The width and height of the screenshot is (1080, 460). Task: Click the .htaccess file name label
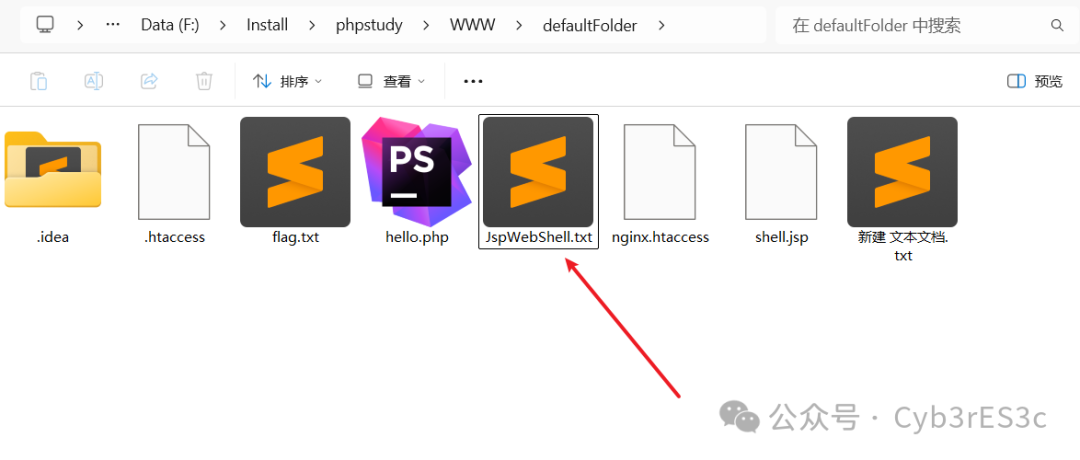tap(174, 238)
